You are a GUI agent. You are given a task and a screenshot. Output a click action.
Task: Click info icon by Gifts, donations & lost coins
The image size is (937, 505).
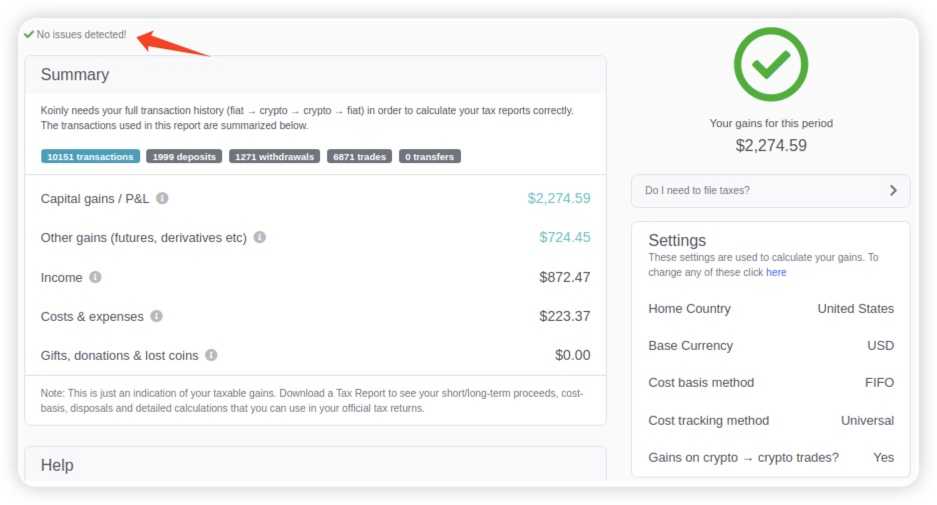point(211,355)
